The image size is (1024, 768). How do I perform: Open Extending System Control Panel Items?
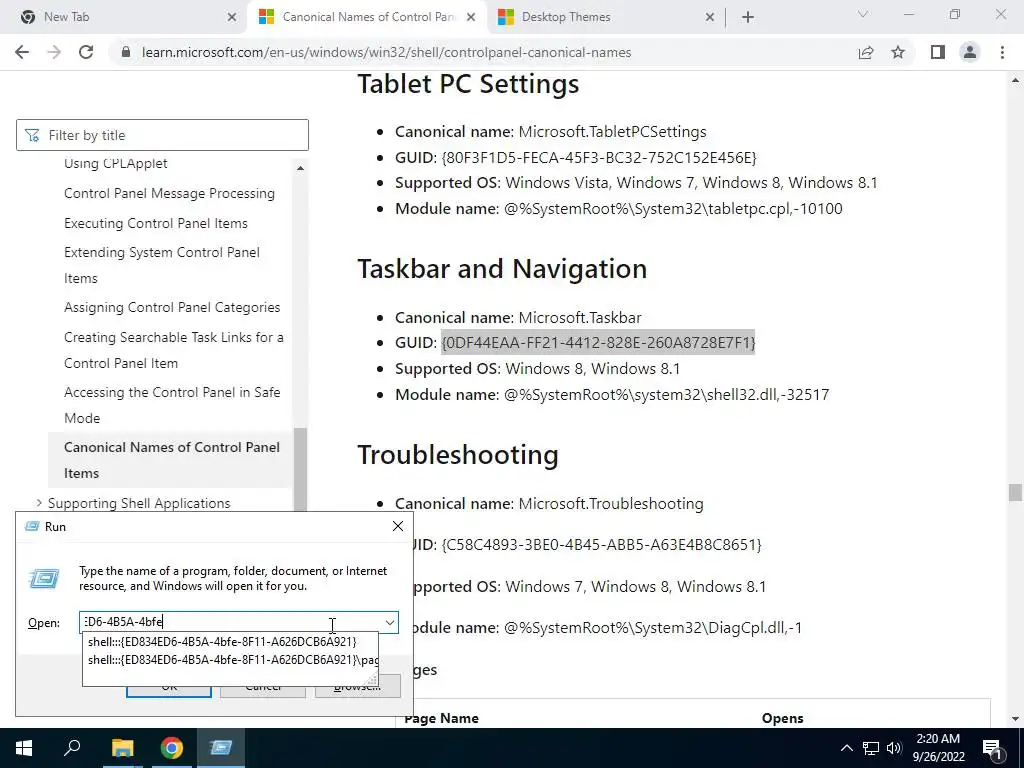coord(161,265)
